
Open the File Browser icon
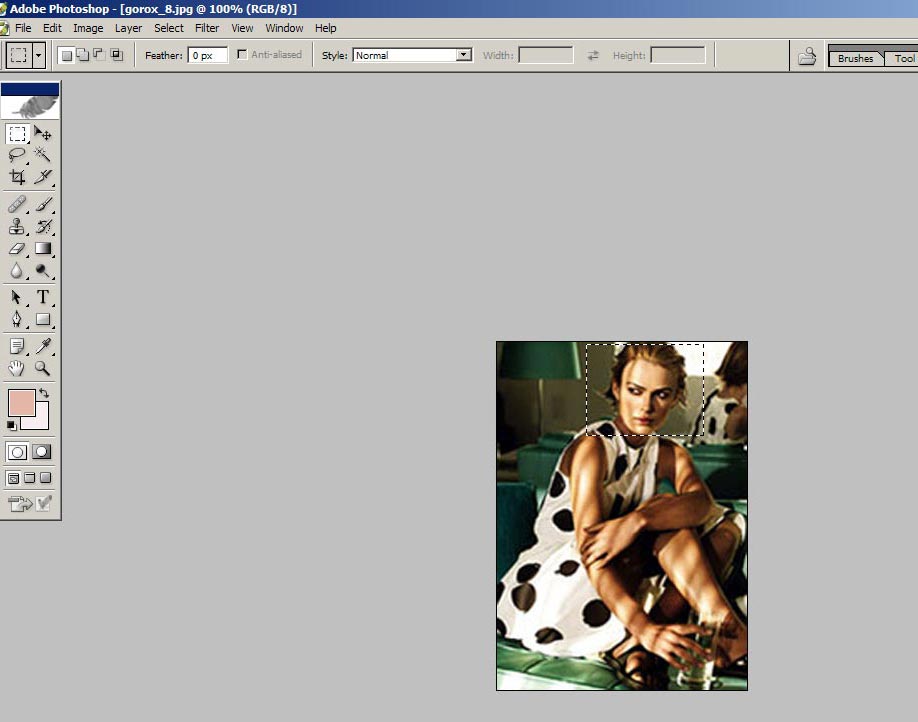click(807, 56)
